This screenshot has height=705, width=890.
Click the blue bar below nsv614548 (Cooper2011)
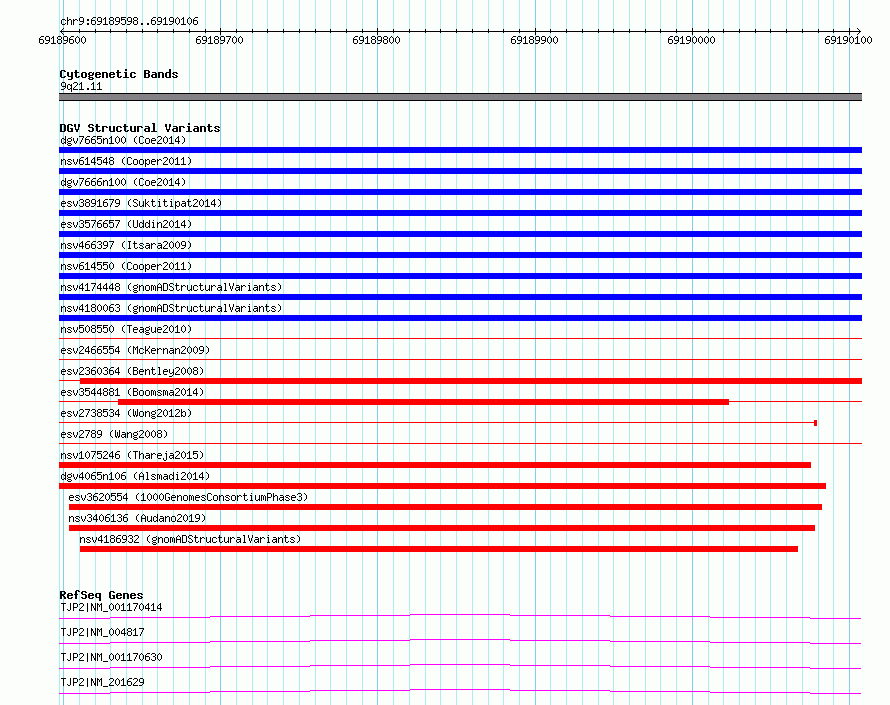[460, 171]
